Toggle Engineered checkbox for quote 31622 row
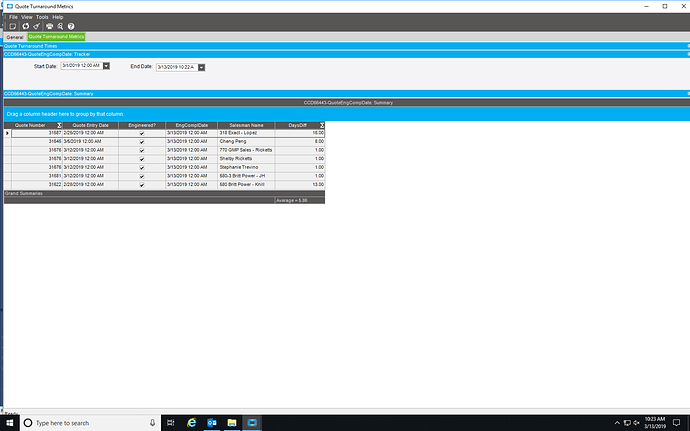This screenshot has width=690, height=431. 142,185
